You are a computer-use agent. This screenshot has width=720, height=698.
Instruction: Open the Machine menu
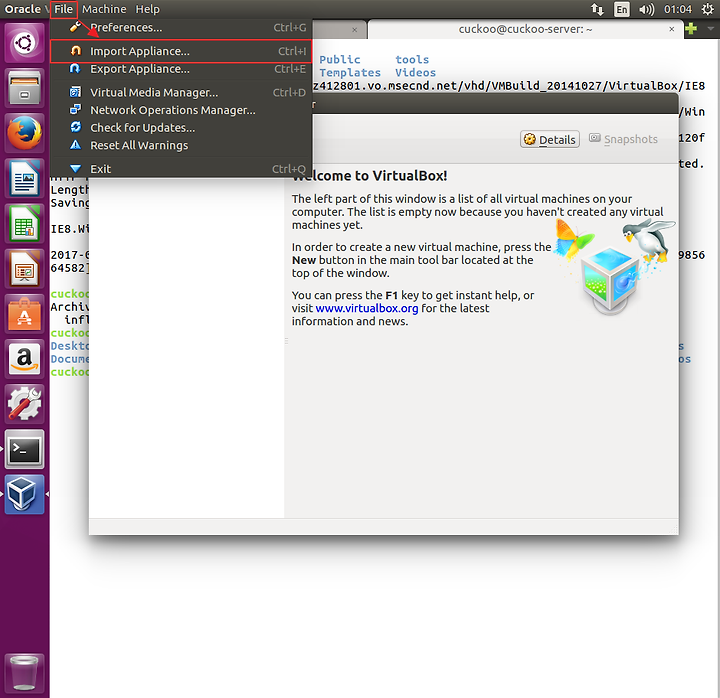point(104,9)
